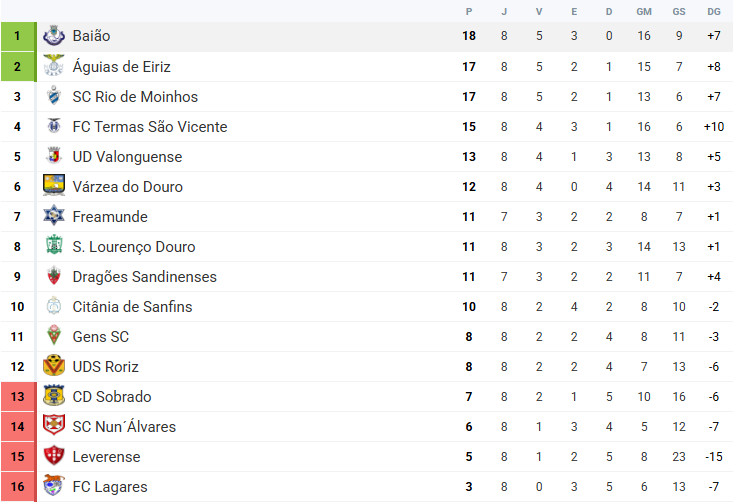733x503 pixels.
Task: Click the FC Lagares club crest
Action: 54,486
